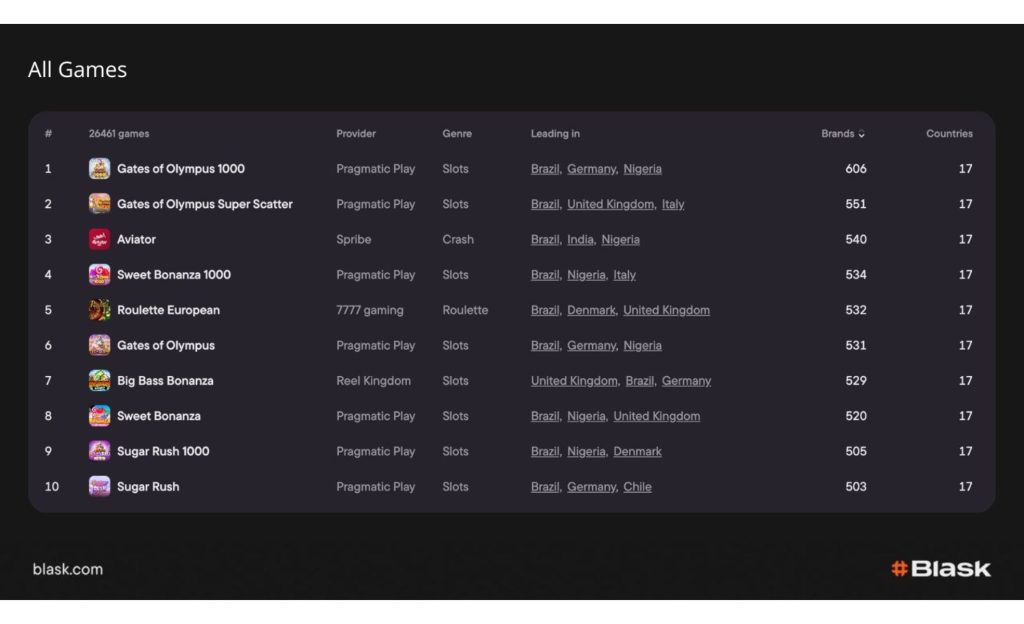Click the Leading in column header
1024x624 pixels.
[555, 134]
